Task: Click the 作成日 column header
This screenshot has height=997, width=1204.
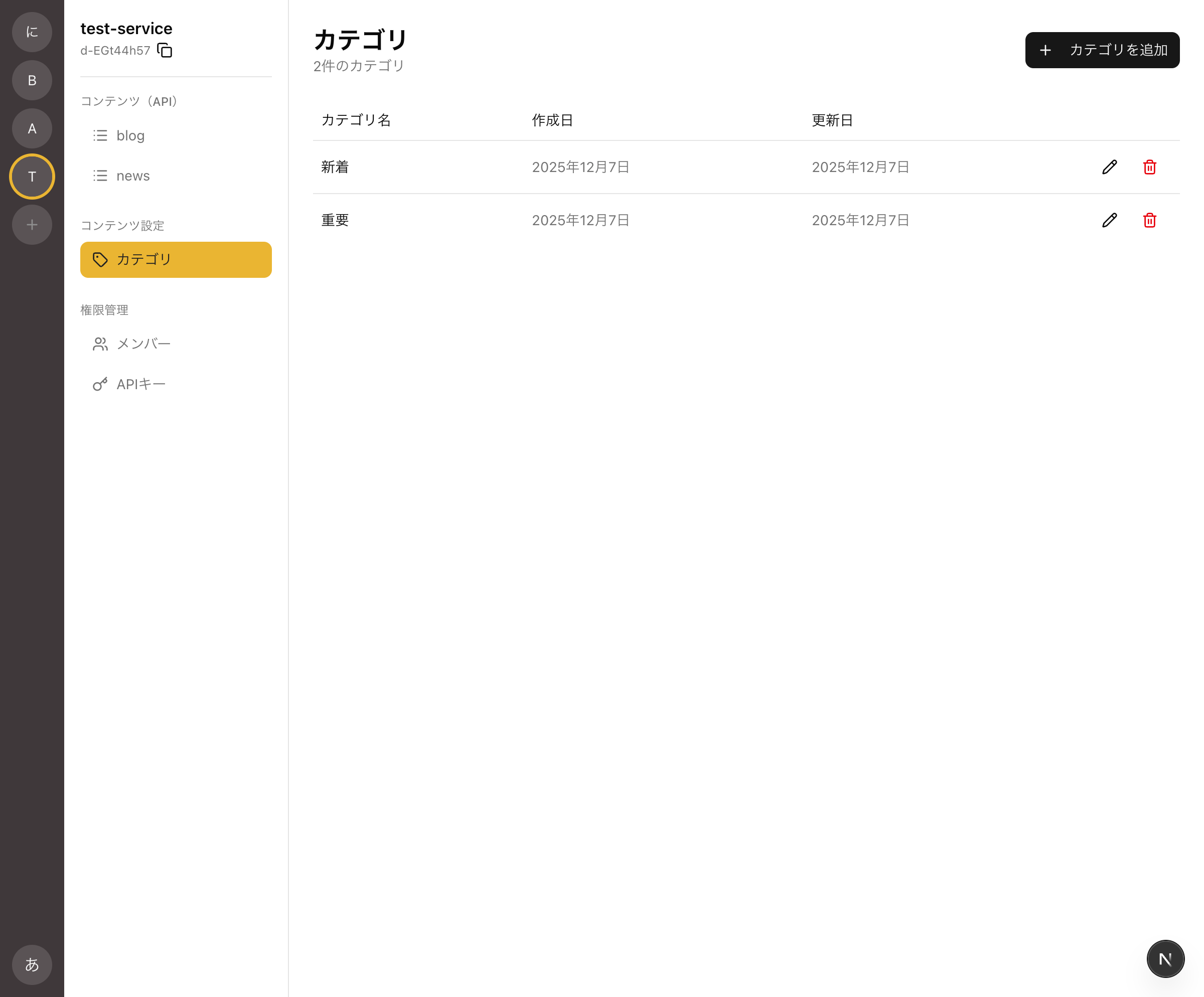Action: pyautogui.click(x=552, y=120)
